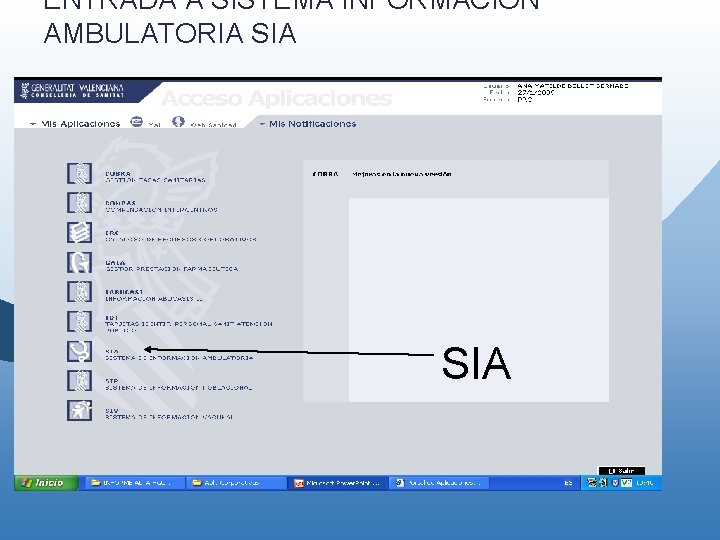Expand the Mis Aplicaciones menu arrow
The width and height of the screenshot is (720, 540).
33,124
